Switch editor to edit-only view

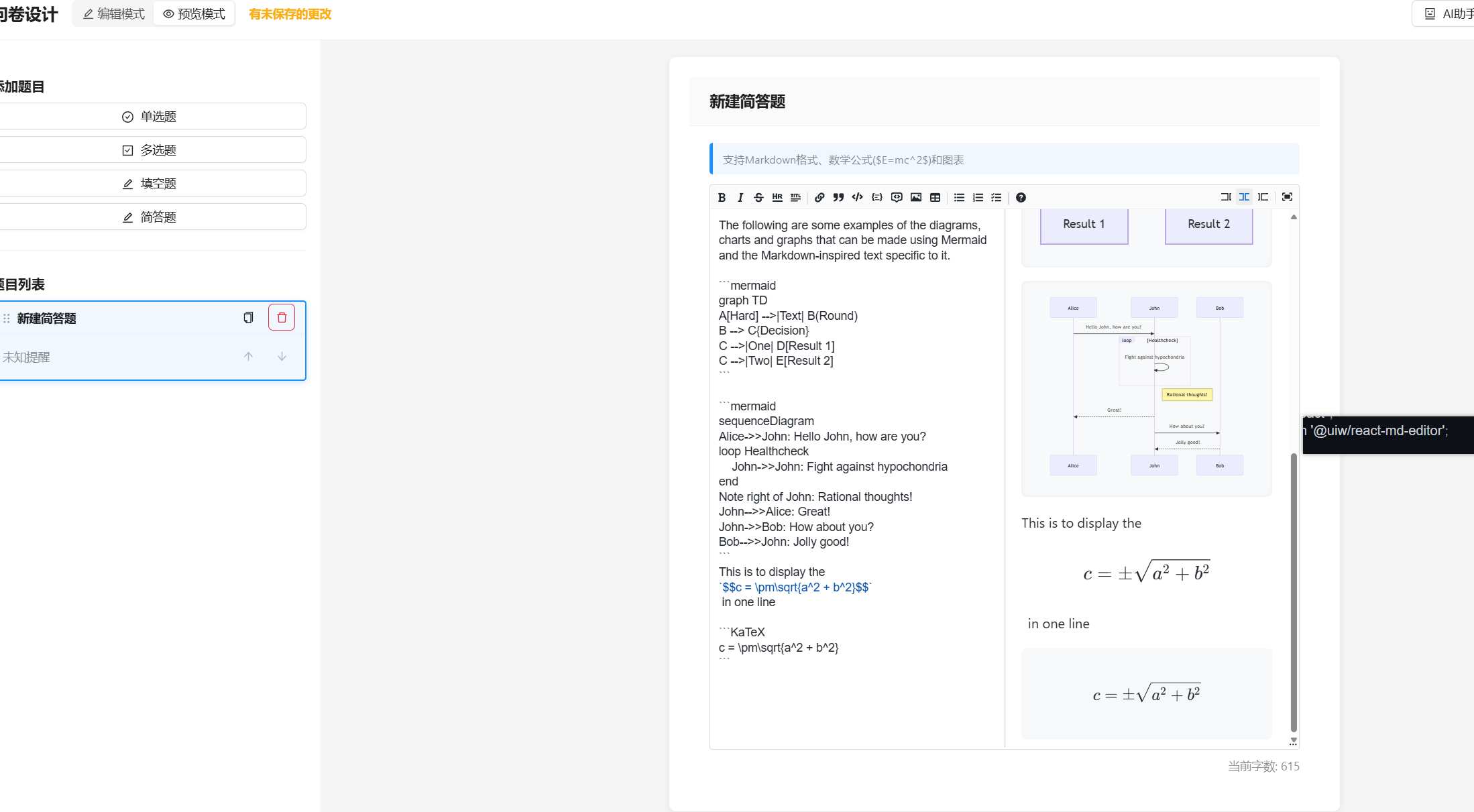(x=1225, y=196)
